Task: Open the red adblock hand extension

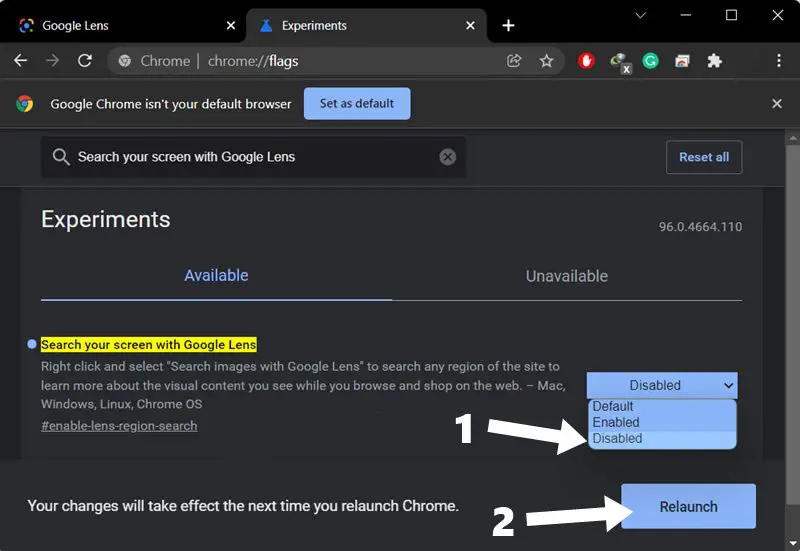Action: [586, 61]
